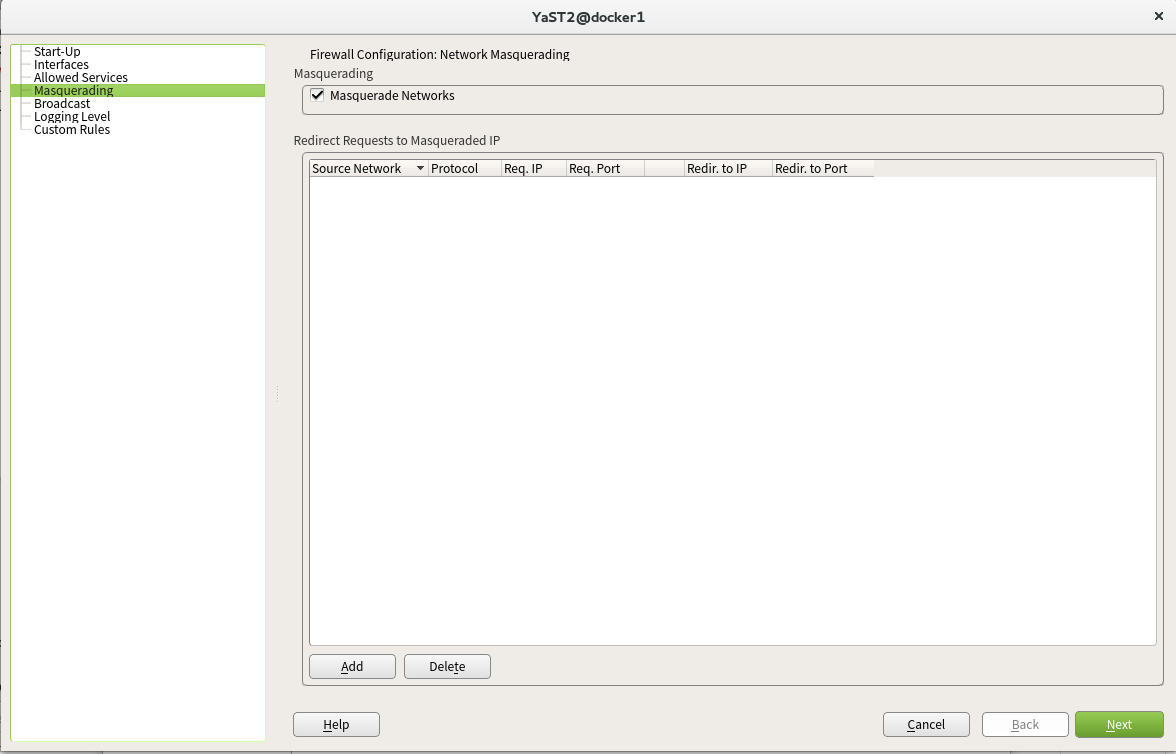Proceed with the Next button
This screenshot has height=754, width=1176.
coord(1119,724)
